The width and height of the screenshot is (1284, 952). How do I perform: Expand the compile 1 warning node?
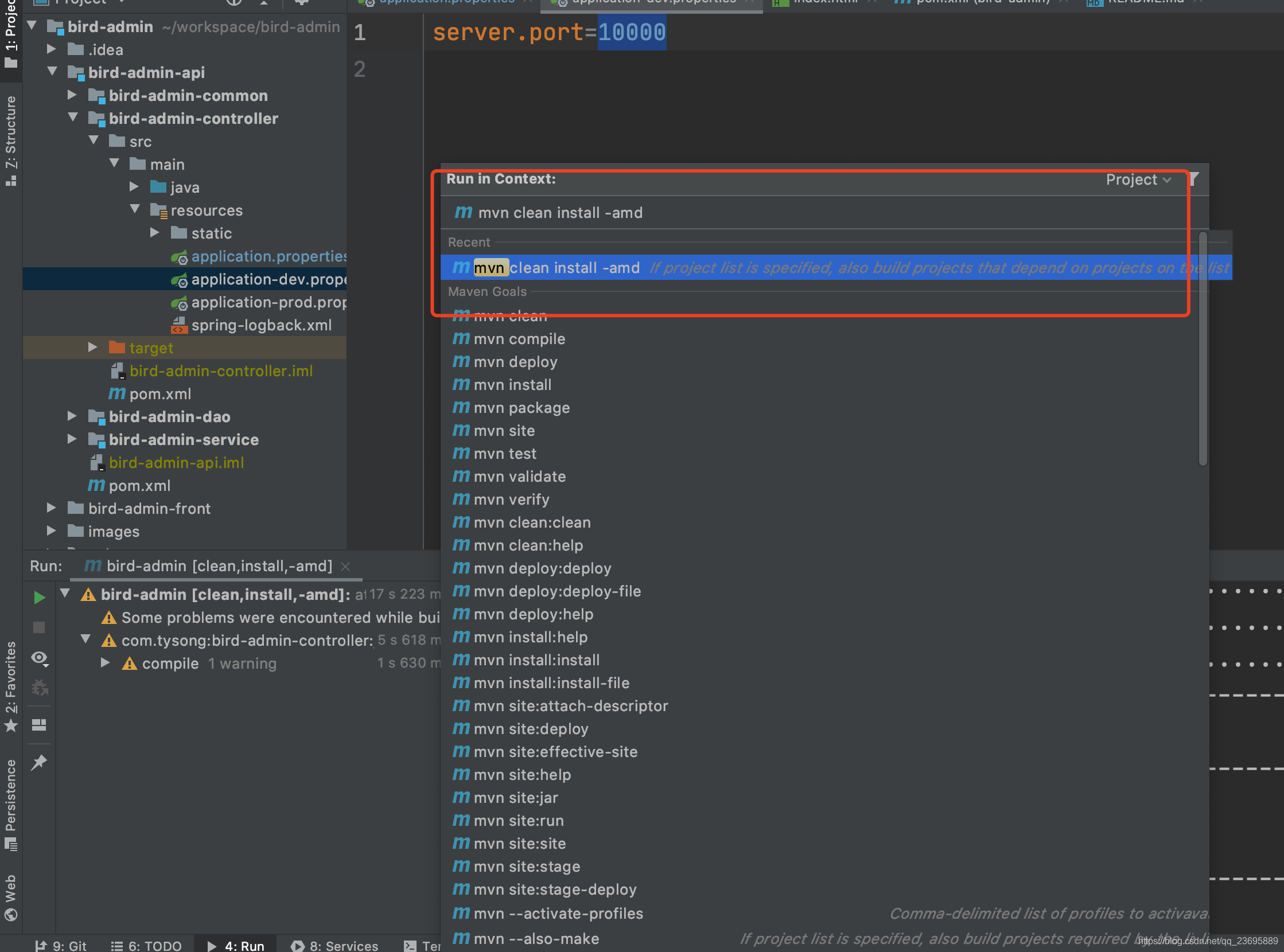(106, 663)
